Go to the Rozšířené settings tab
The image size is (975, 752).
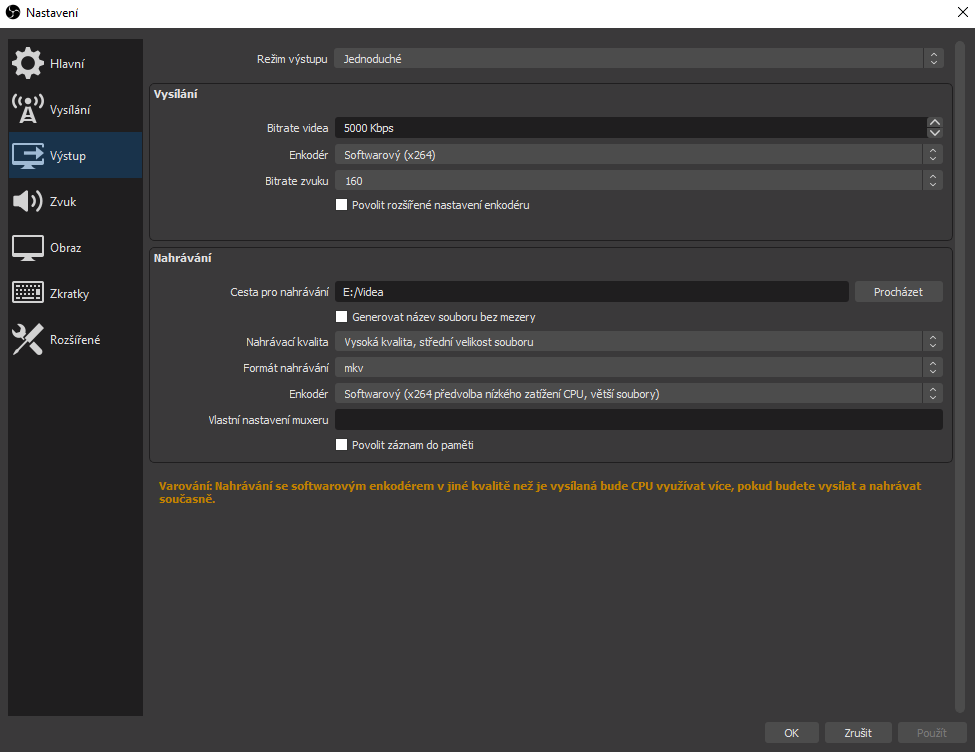(75, 340)
